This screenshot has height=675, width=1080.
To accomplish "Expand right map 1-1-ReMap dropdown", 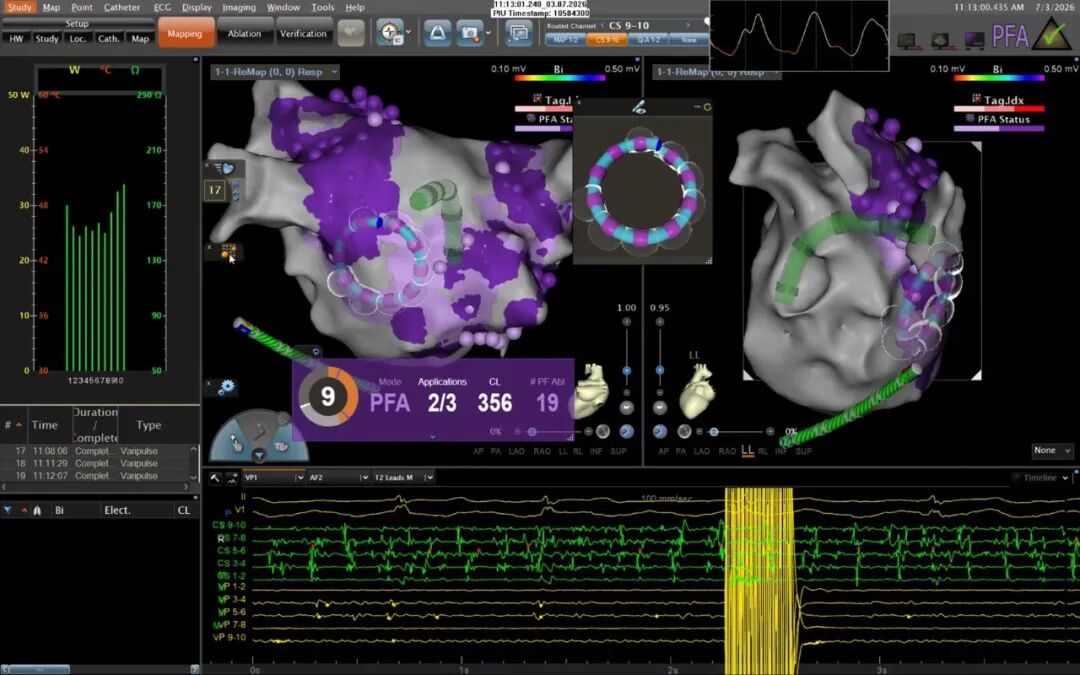I will pos(775,72).
